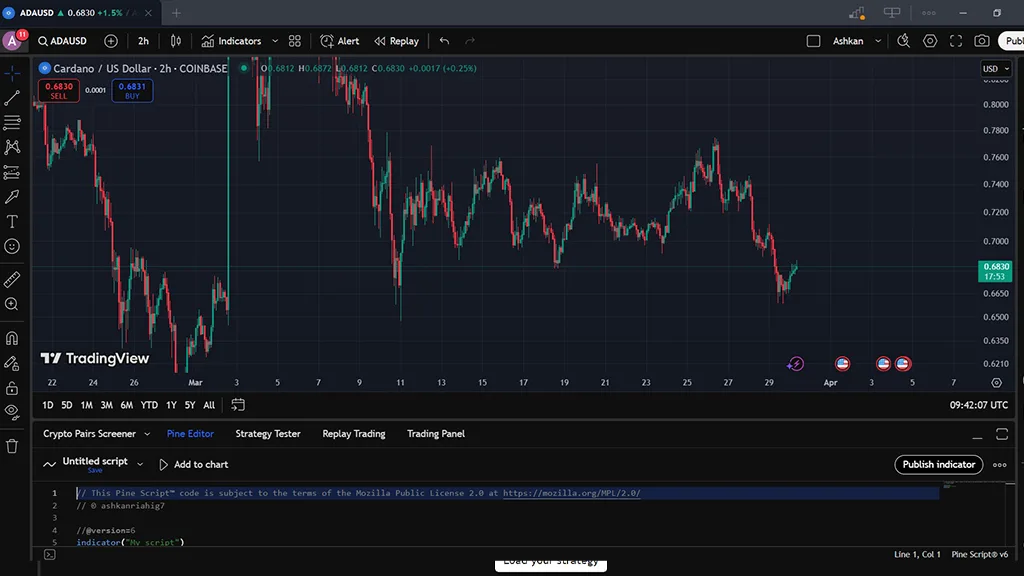1024x576 pixels.
Task: Expand the Untitled script name dropdown
Action: tap(139, 465)
